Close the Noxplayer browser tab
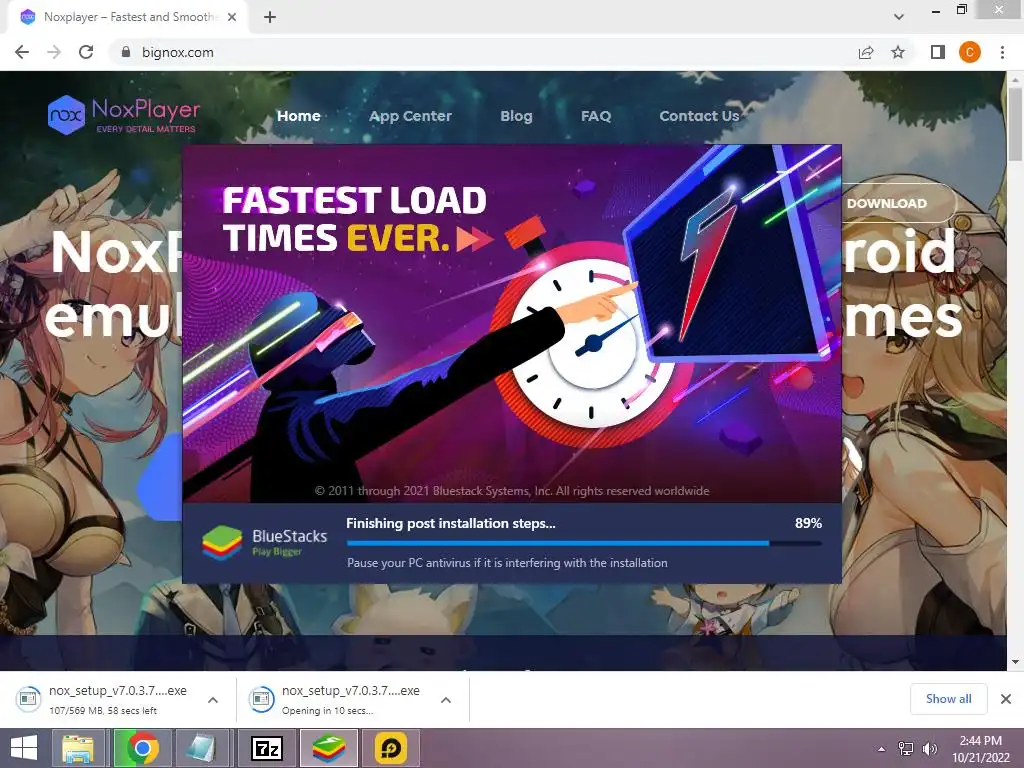Viewport: 1024px width, 768px height. click(232, 17)
